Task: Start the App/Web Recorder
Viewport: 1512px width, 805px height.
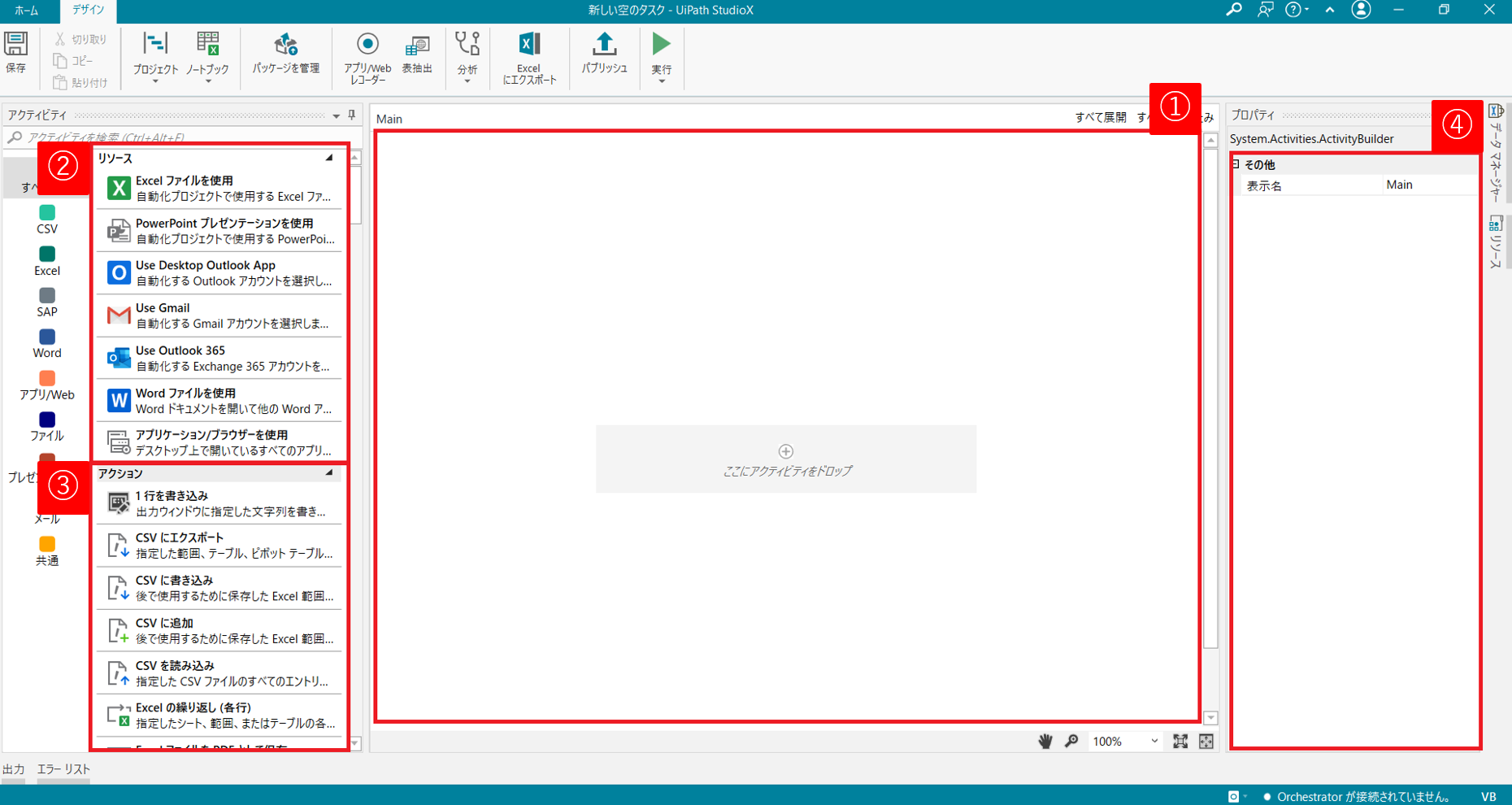Action: (367, 58)
